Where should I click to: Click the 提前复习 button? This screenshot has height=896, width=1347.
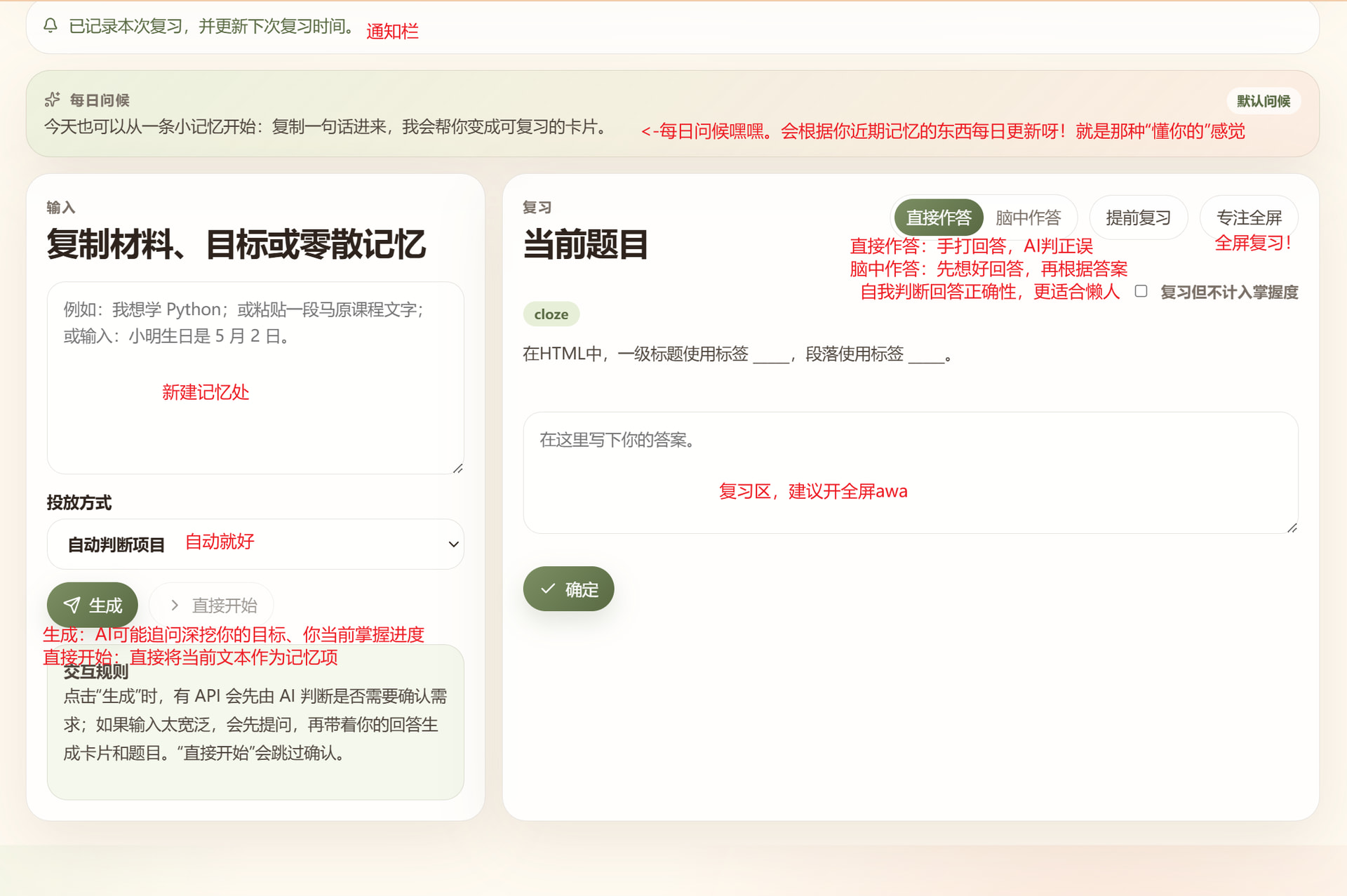[1138, 218]
